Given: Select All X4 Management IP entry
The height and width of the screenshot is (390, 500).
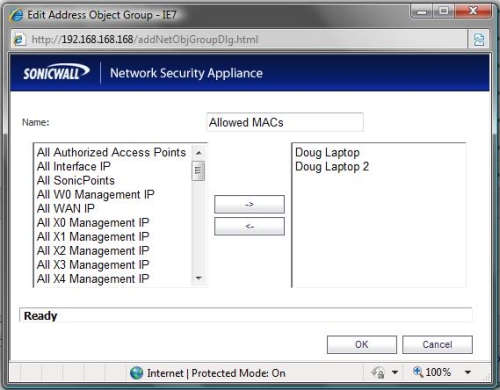Looking at the screenshot, I should [93, 279].
